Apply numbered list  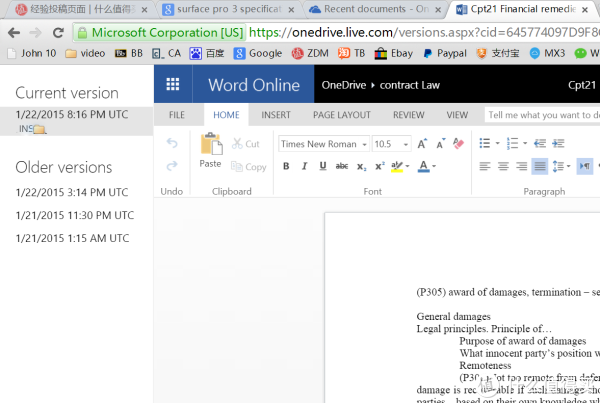[x=512, y=143]
